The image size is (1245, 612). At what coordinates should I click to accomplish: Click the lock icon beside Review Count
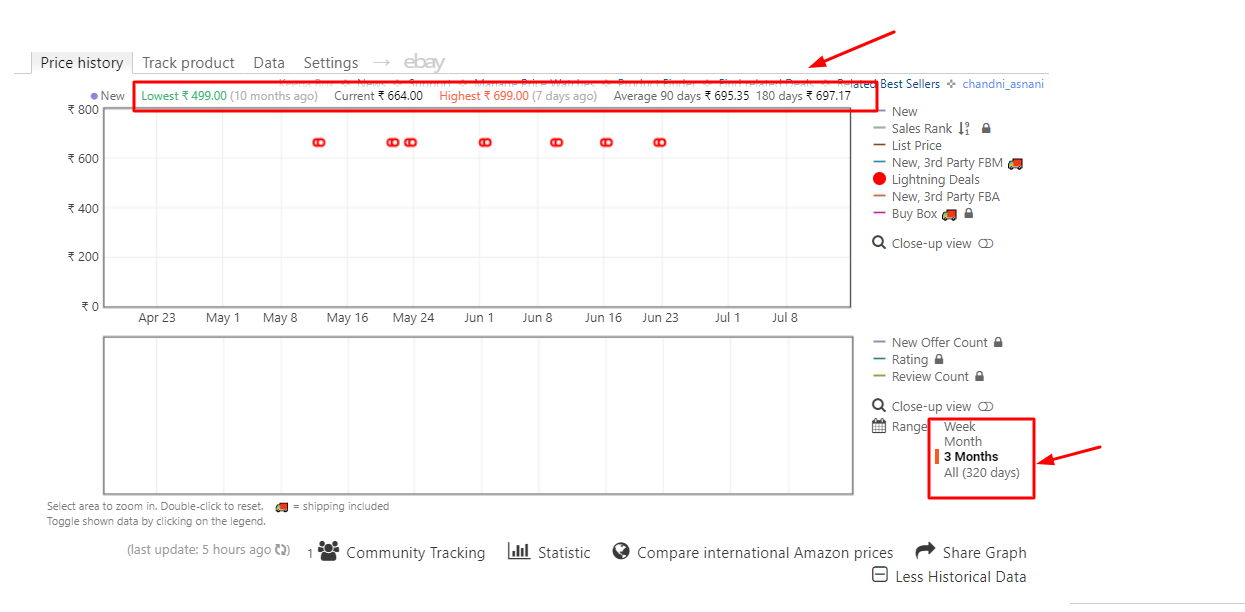point(979,377)
